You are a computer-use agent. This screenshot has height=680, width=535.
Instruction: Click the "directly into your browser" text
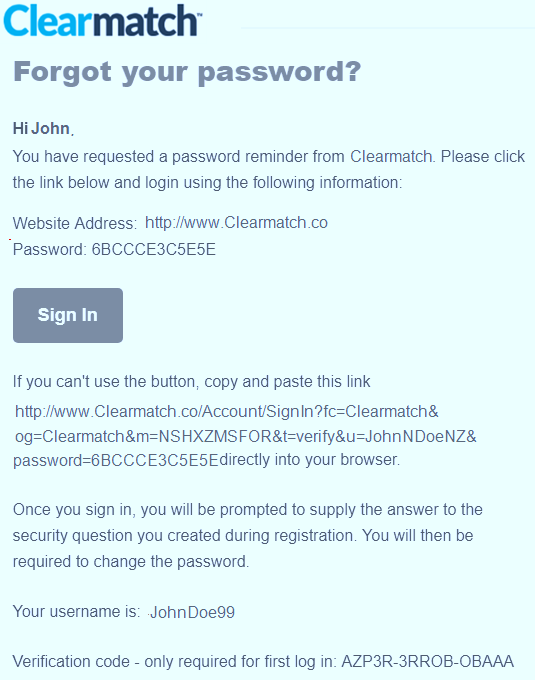(x=310, y=460)
